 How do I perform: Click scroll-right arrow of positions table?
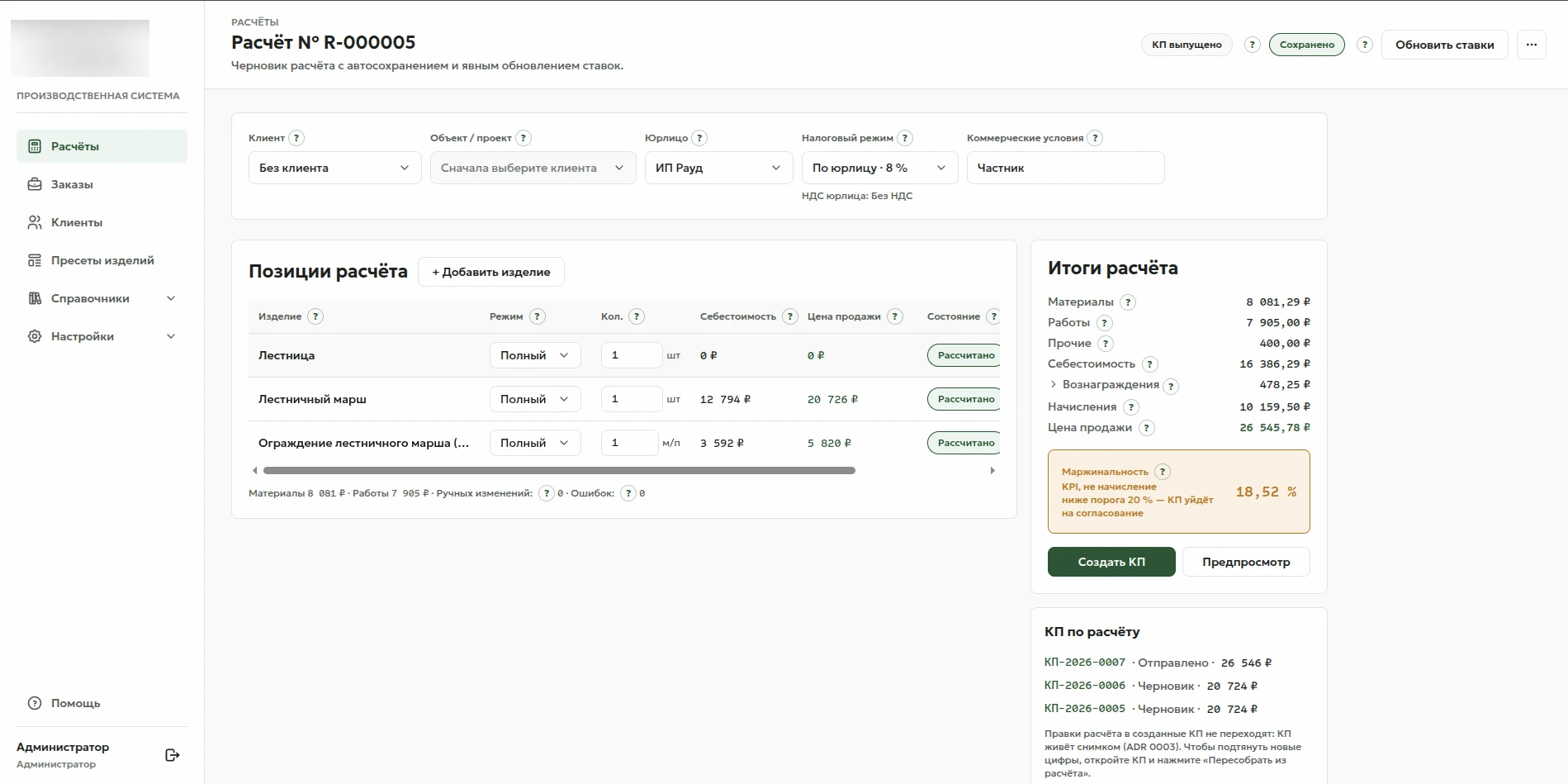[x=992, y=471]
